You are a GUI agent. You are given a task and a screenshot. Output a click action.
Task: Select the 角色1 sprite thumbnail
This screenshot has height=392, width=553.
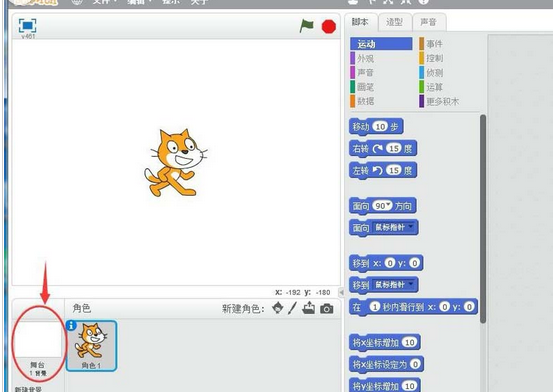point(91,346)
